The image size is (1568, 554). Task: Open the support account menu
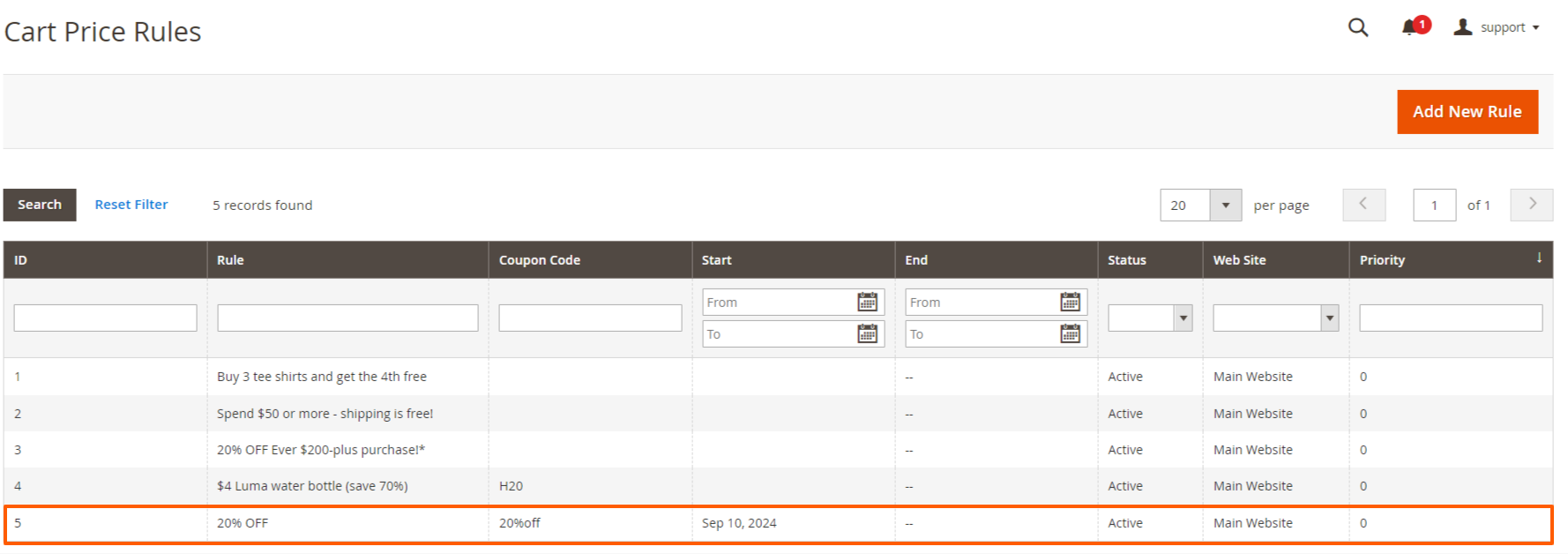click(1497, 27)
